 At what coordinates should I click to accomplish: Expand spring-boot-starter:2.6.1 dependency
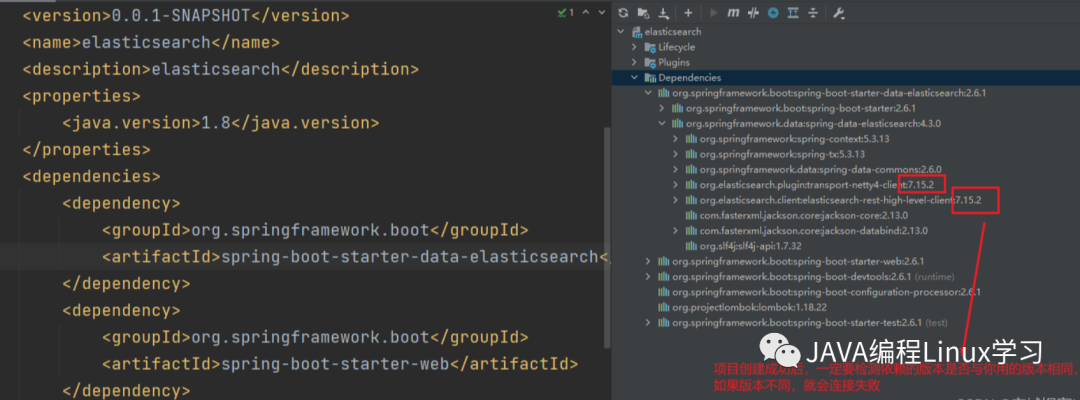662,108
